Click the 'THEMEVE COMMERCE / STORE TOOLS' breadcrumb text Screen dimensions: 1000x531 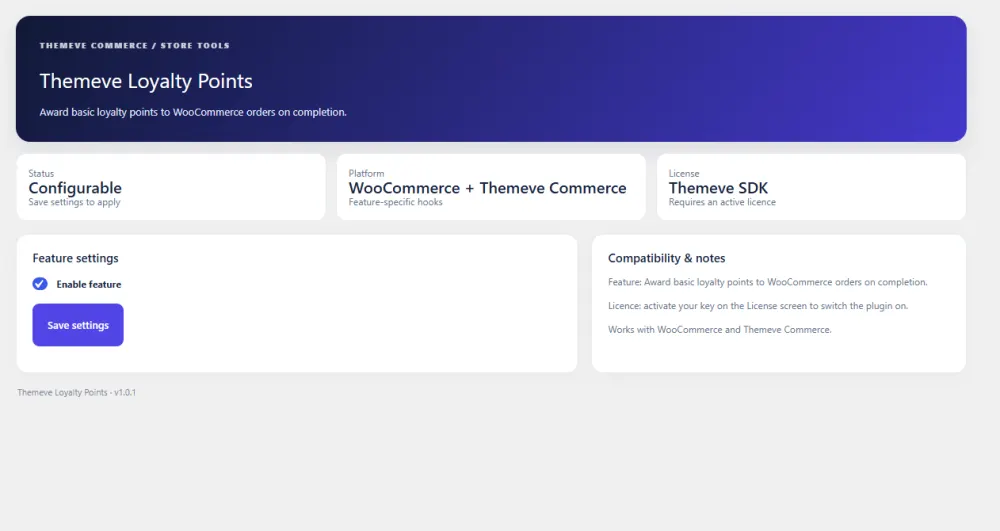click(x=135, y=46)
